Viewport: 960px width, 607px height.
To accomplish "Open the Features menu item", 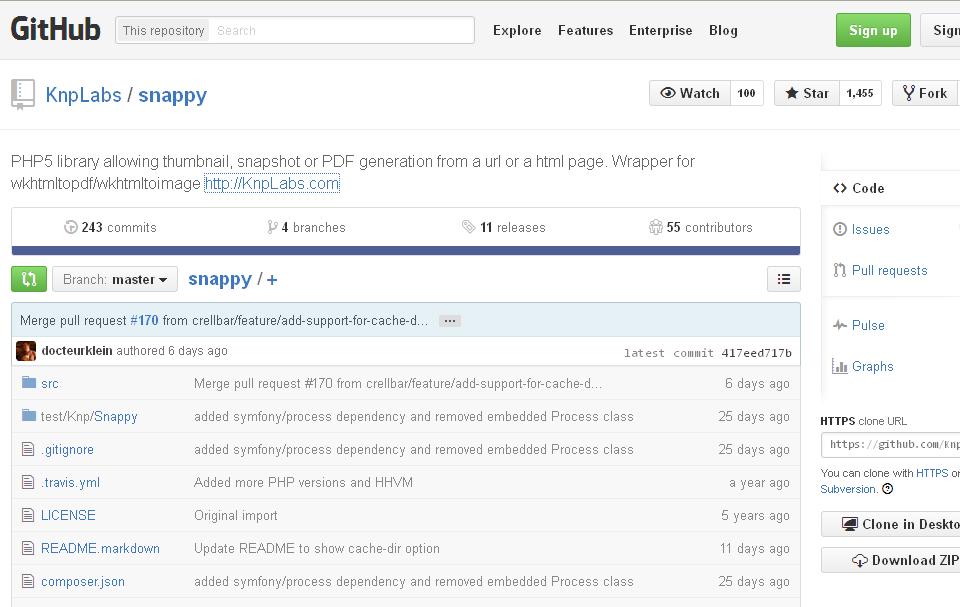I will coord(585,31).
